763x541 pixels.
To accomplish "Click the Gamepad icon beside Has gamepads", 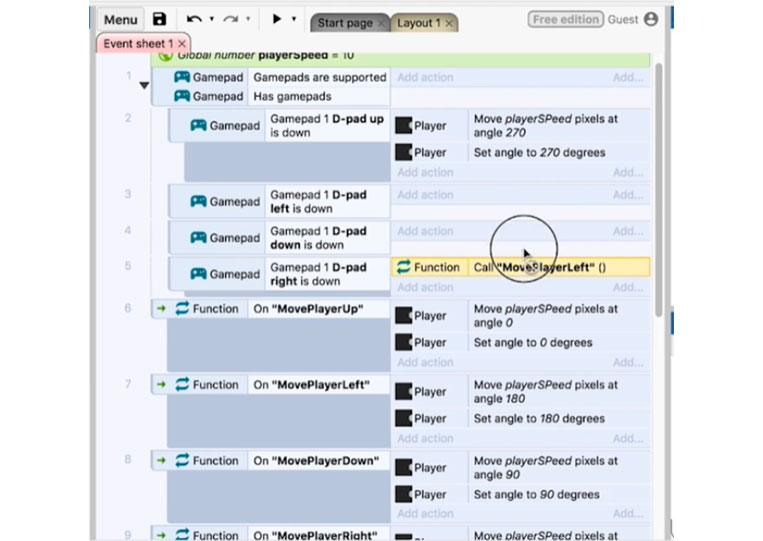I will click(x=182, y=96).
